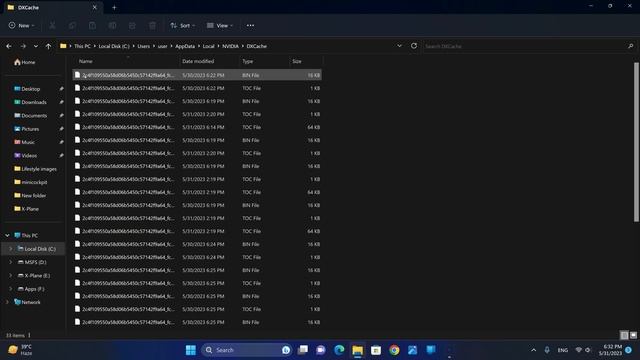
Task: Switch to details view in status bar
Action: 624,335
